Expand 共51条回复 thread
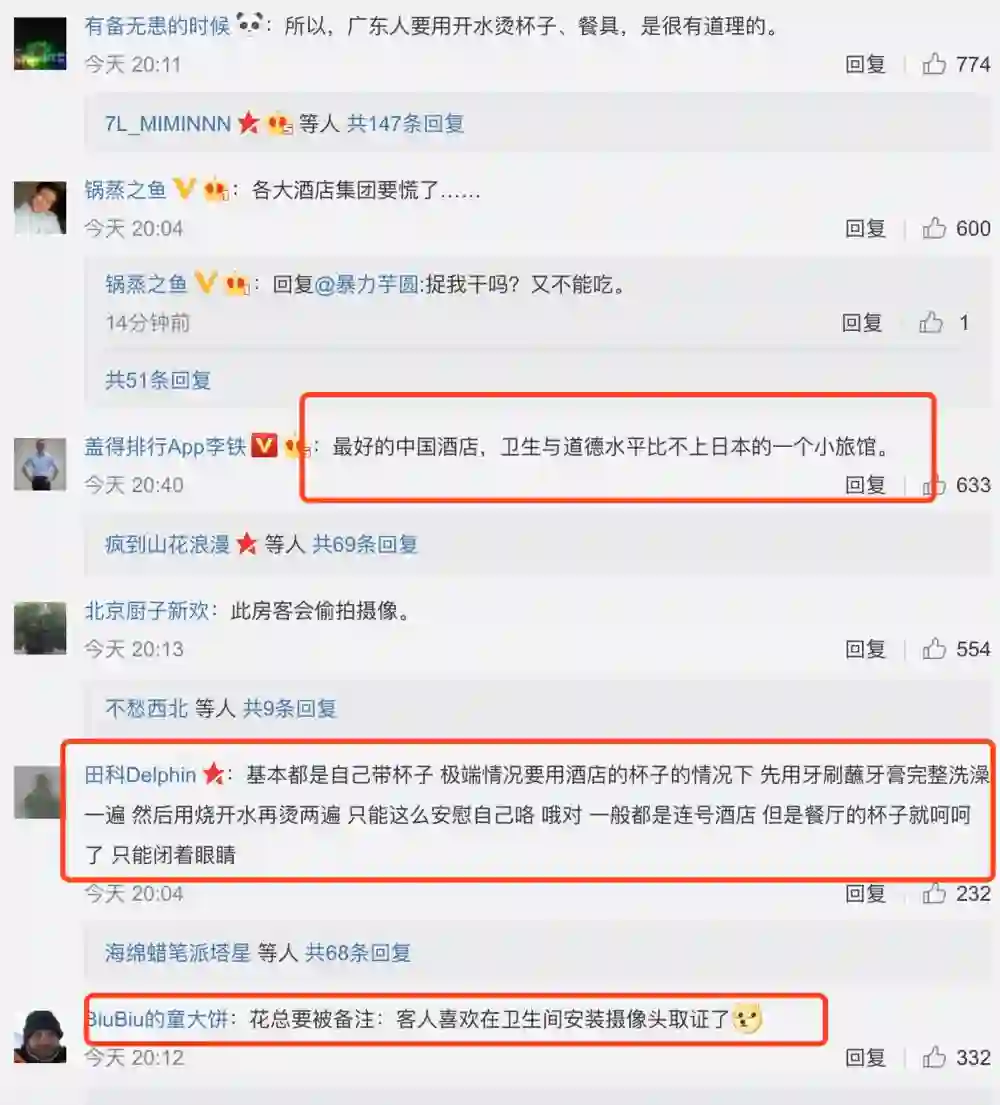The width and height of the screenshot is (1000, 1105). pyautogui.click(x=158, y=380)
